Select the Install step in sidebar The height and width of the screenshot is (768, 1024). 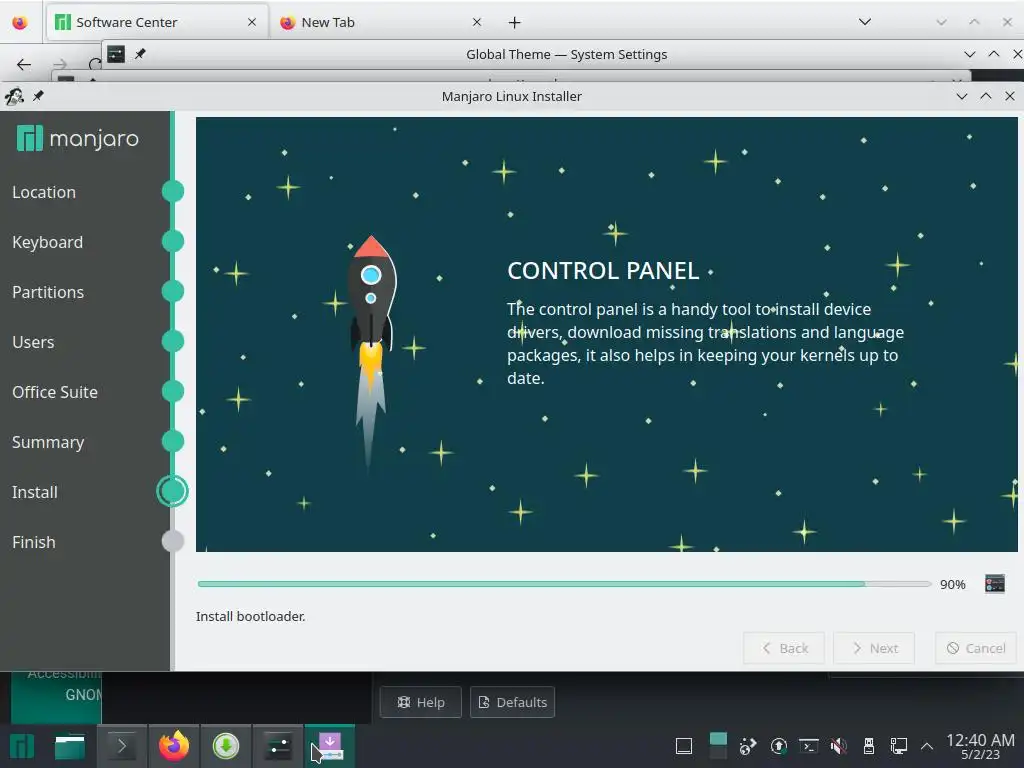pos(35,492)
